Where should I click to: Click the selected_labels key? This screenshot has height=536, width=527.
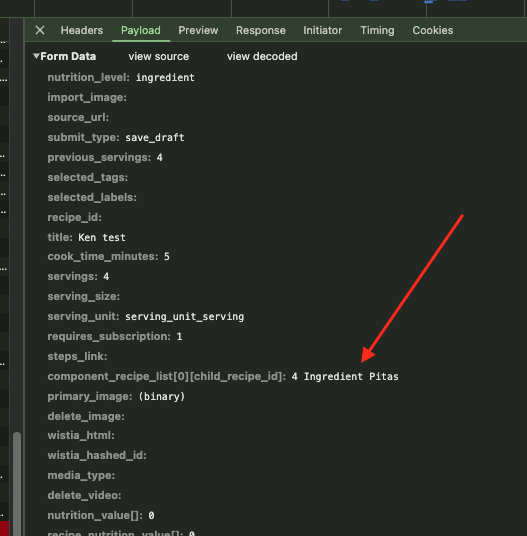pos(92,197)
